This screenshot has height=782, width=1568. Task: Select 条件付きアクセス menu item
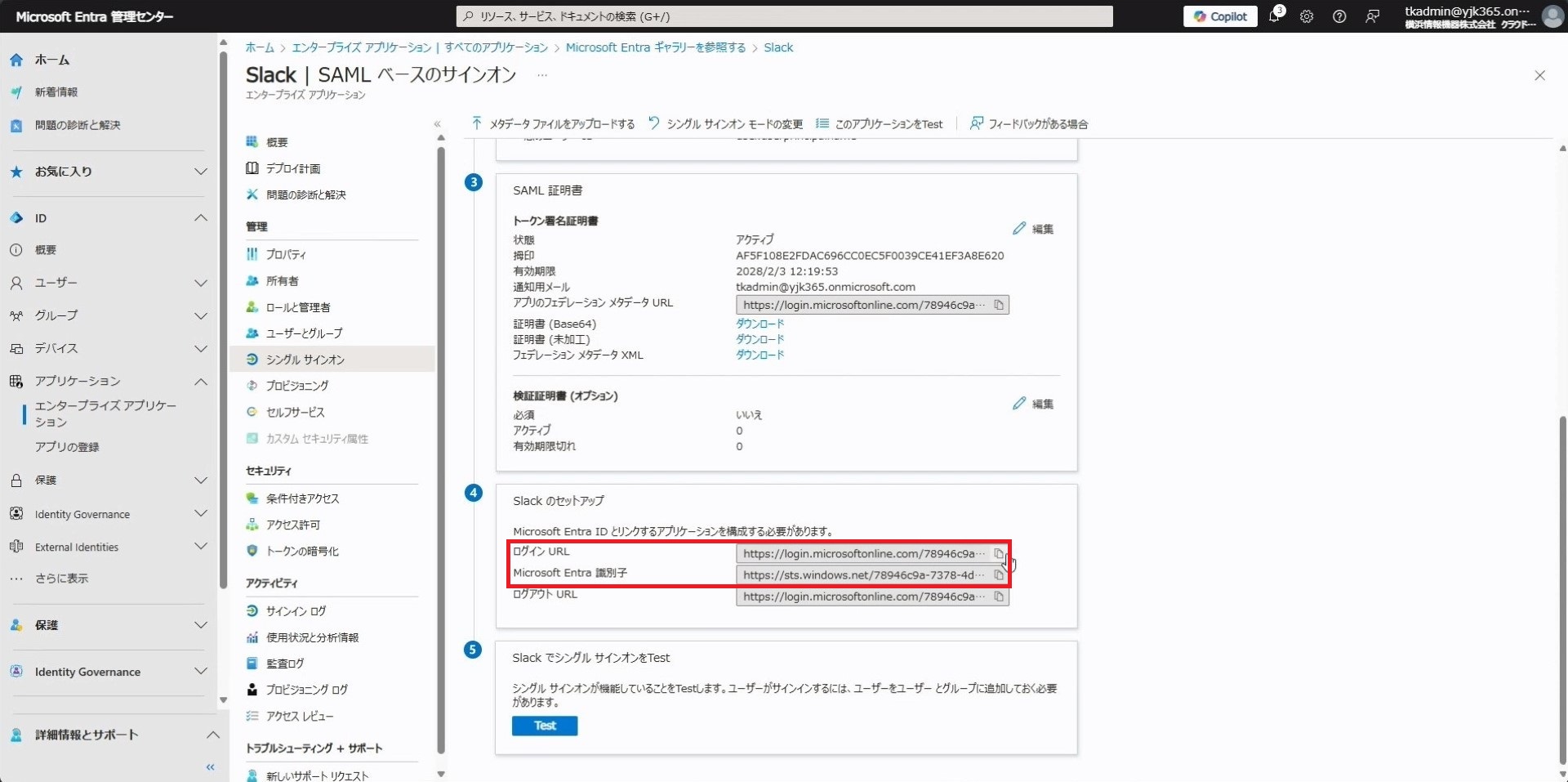(x=302, y=498)
